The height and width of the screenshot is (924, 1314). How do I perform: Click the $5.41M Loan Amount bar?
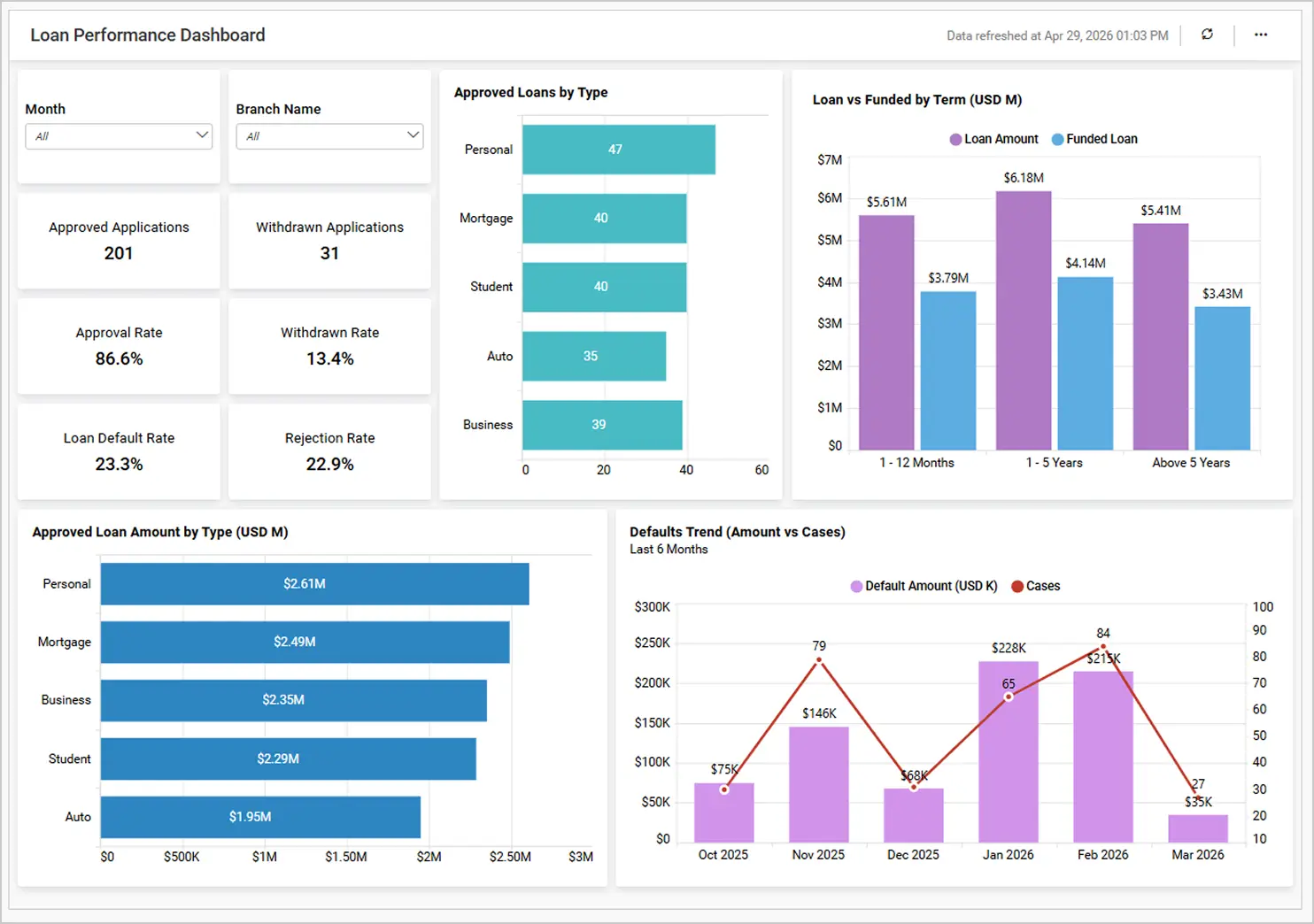[1161, 336]
